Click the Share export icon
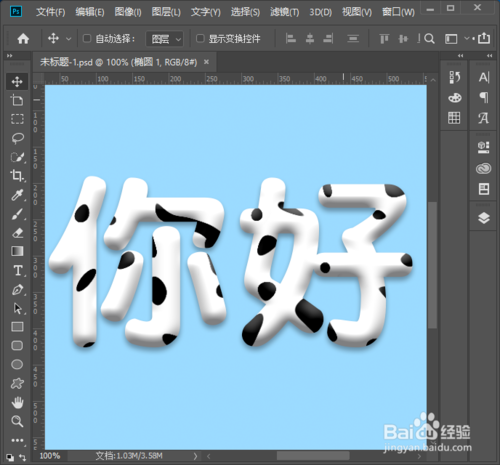This screenshot has width=500, height=465. 484,38
